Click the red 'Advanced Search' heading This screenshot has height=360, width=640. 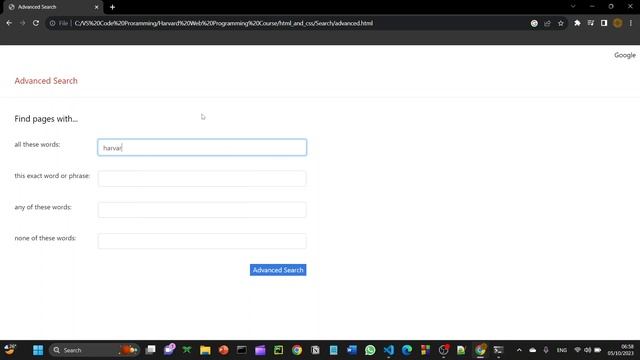coord(46,81)
